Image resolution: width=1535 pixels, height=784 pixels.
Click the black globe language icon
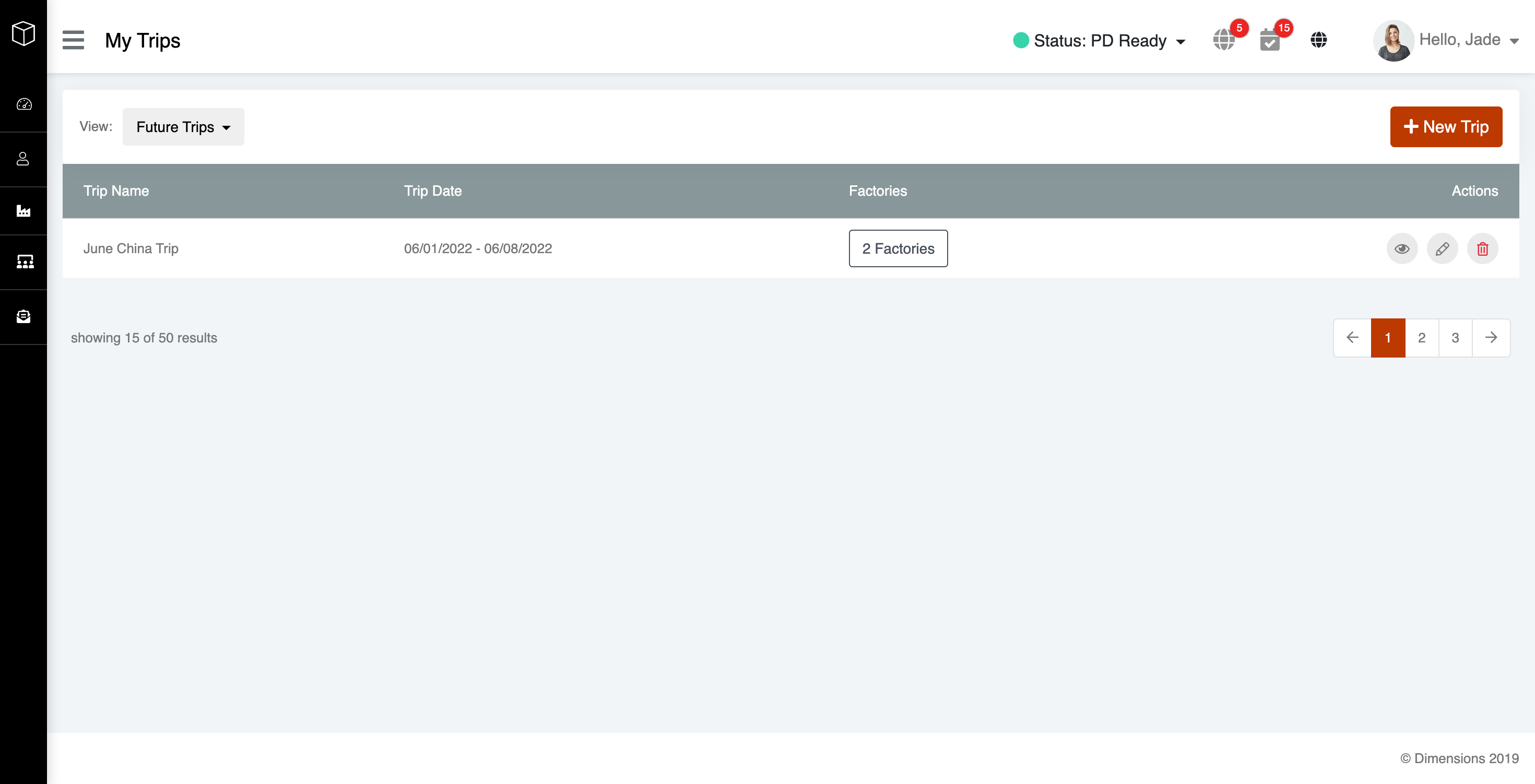1319,40
